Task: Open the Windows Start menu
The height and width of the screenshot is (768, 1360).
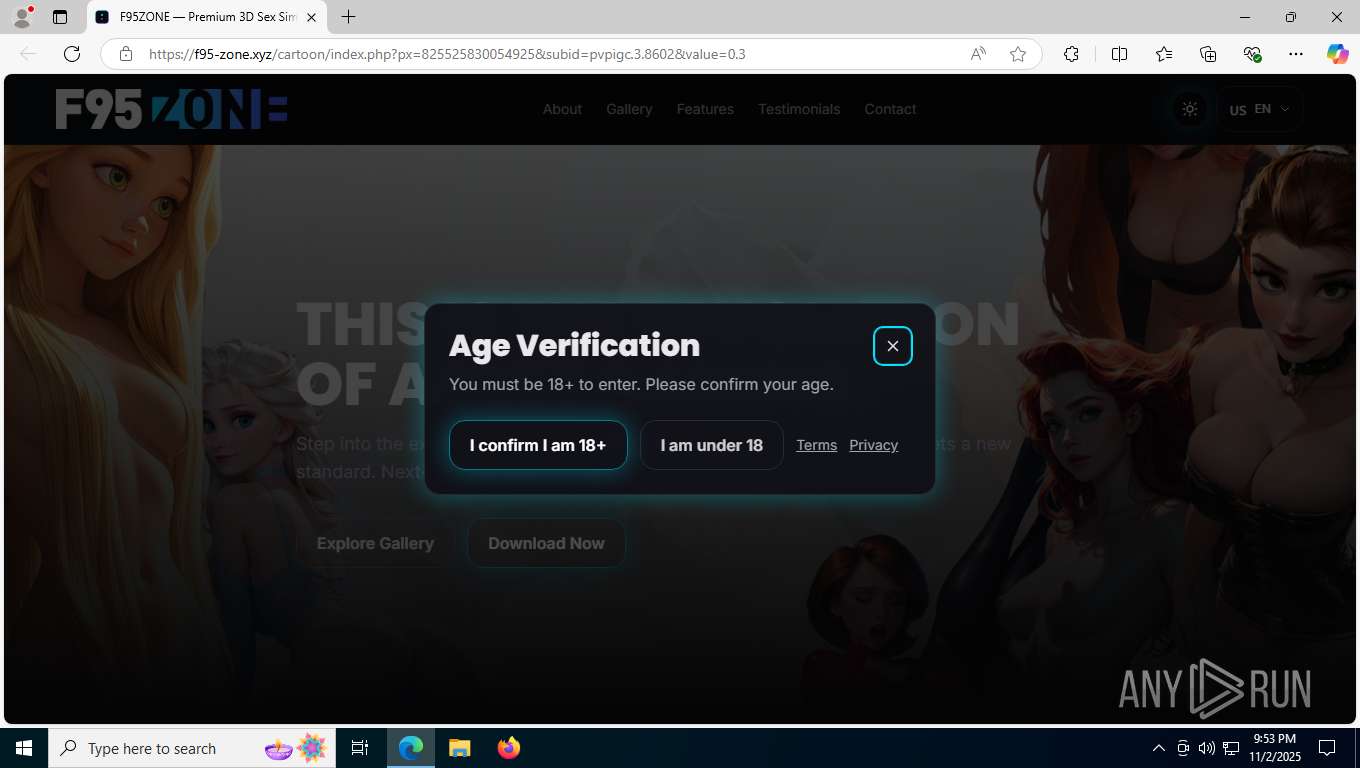Action: [x=23, y=748]
